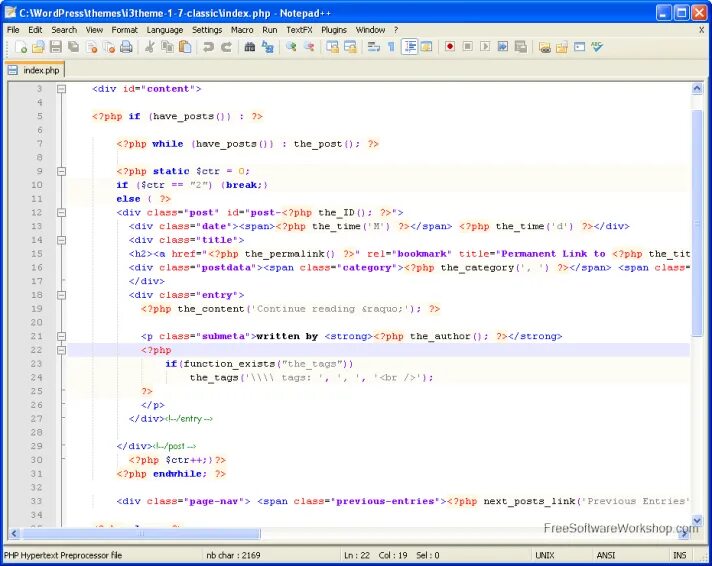Open the Plugins menu
Image resolution: width=712 pixels, height=566 pixels.
click(x=334, y=30)
